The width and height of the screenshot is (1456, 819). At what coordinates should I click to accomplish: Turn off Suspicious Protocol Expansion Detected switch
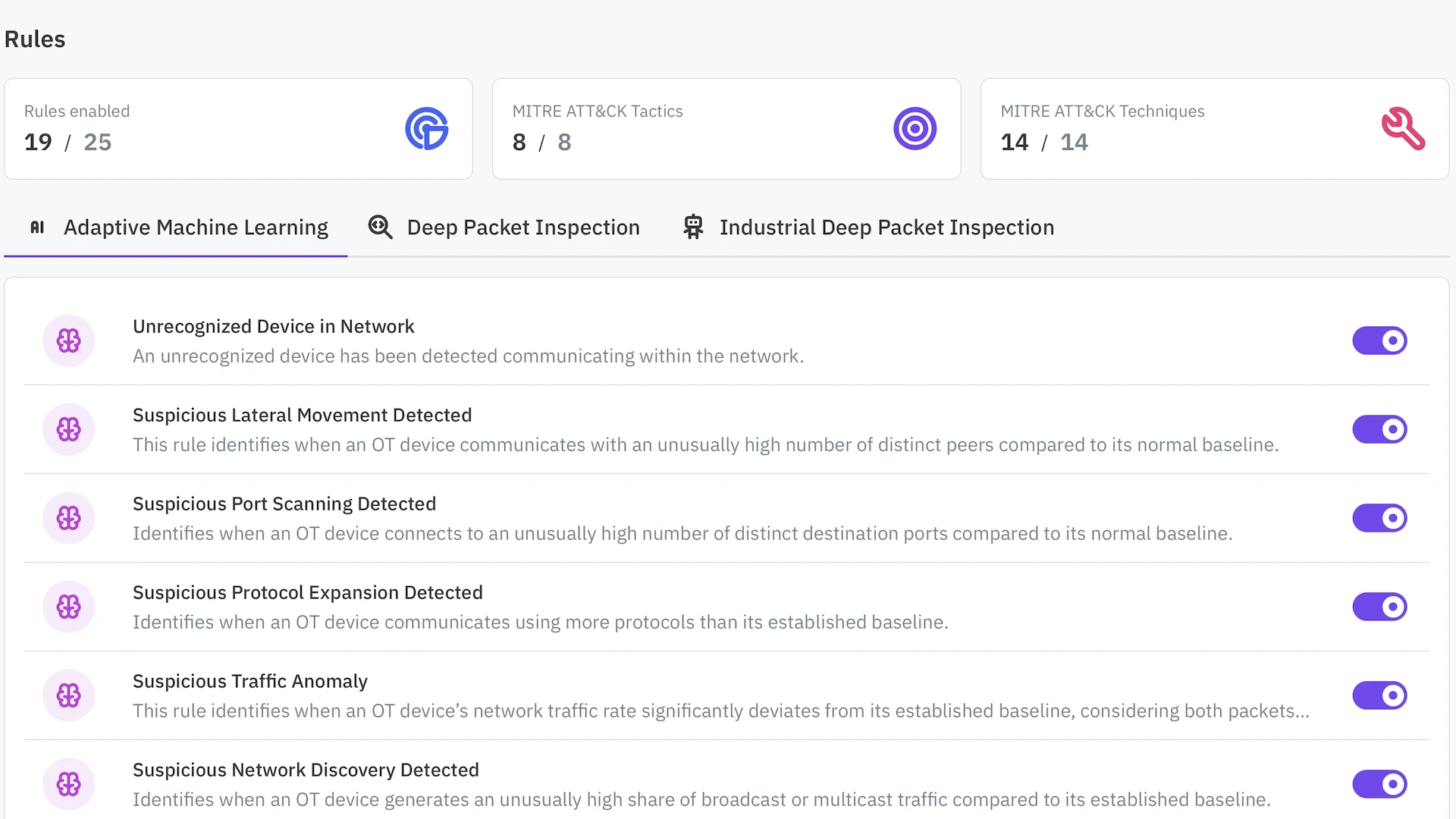click(x=1379, y=607)
